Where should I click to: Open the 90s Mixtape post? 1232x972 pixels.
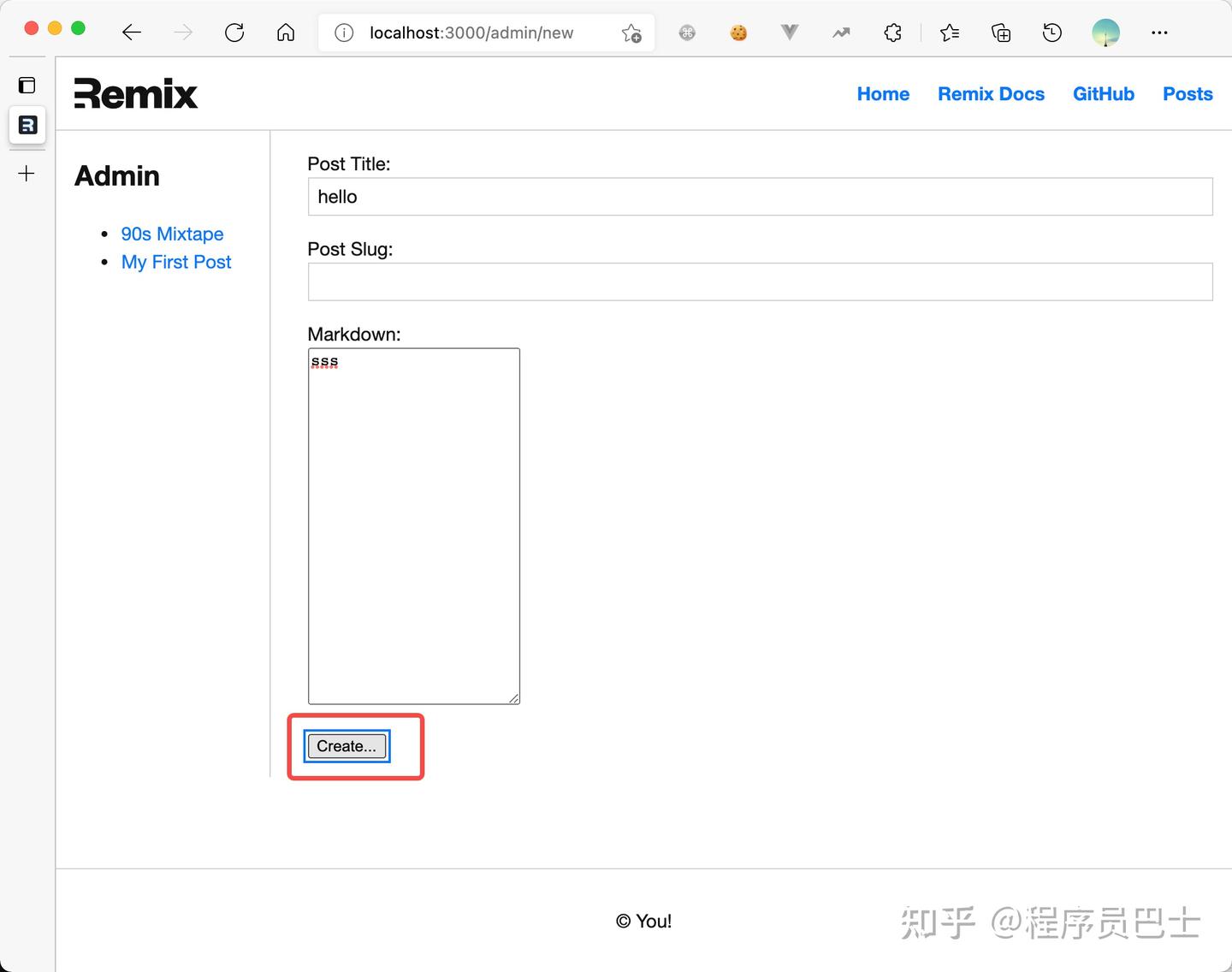point(172,234)
